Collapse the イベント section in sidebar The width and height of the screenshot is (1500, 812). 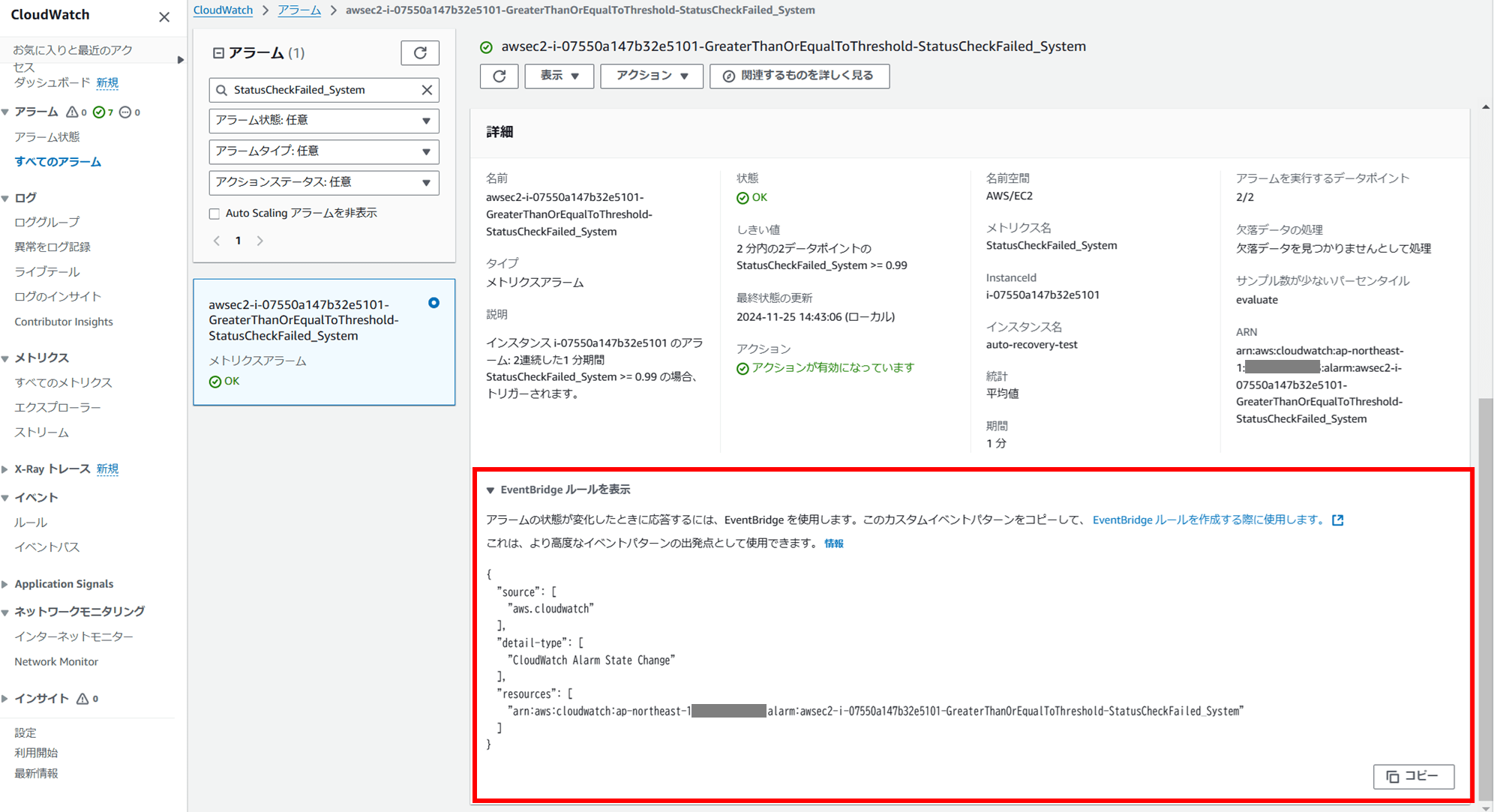(5, 498)
